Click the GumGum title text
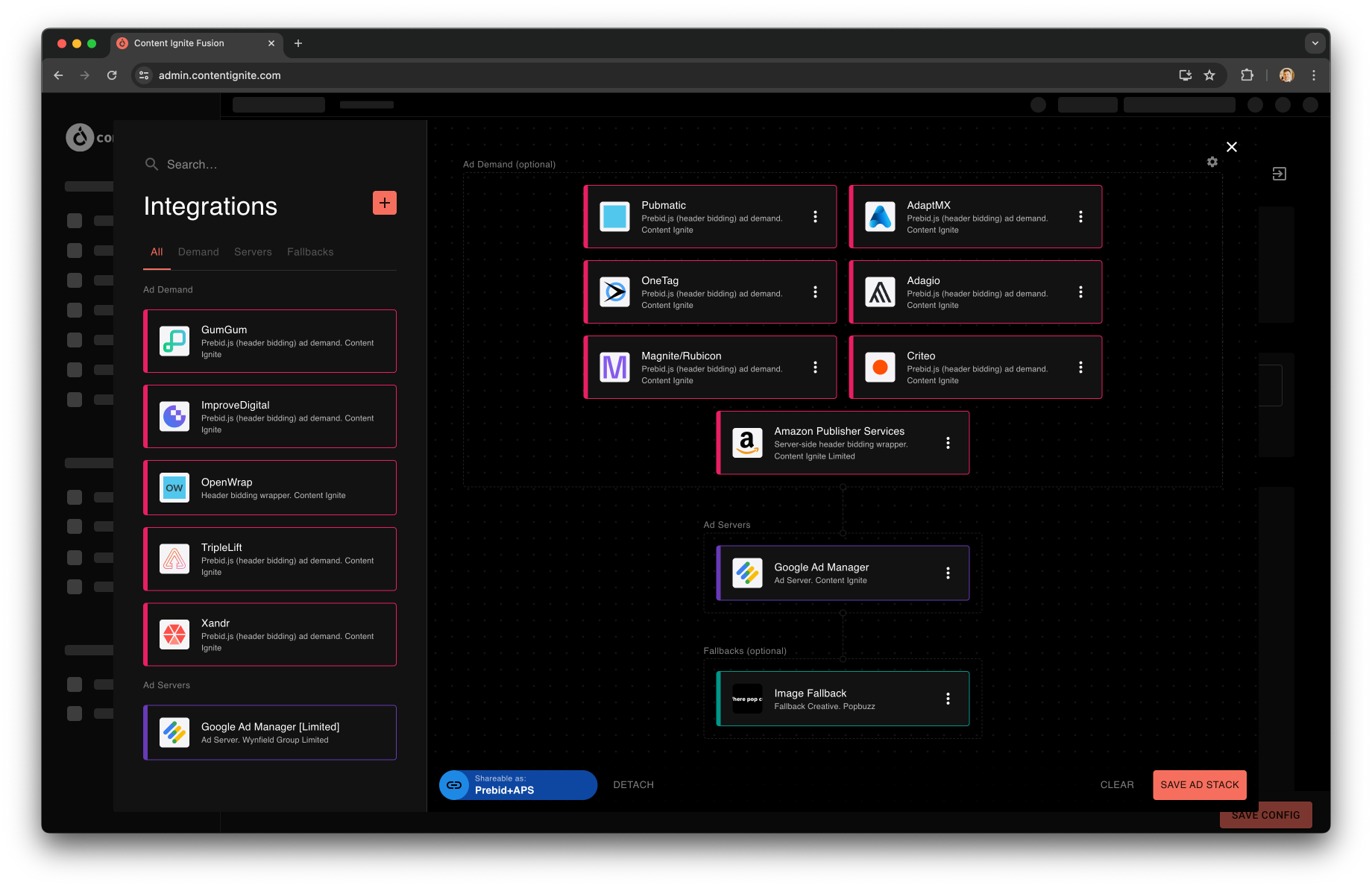Image resolution: width=1372 pixels, height=888 pixels. 224,330
